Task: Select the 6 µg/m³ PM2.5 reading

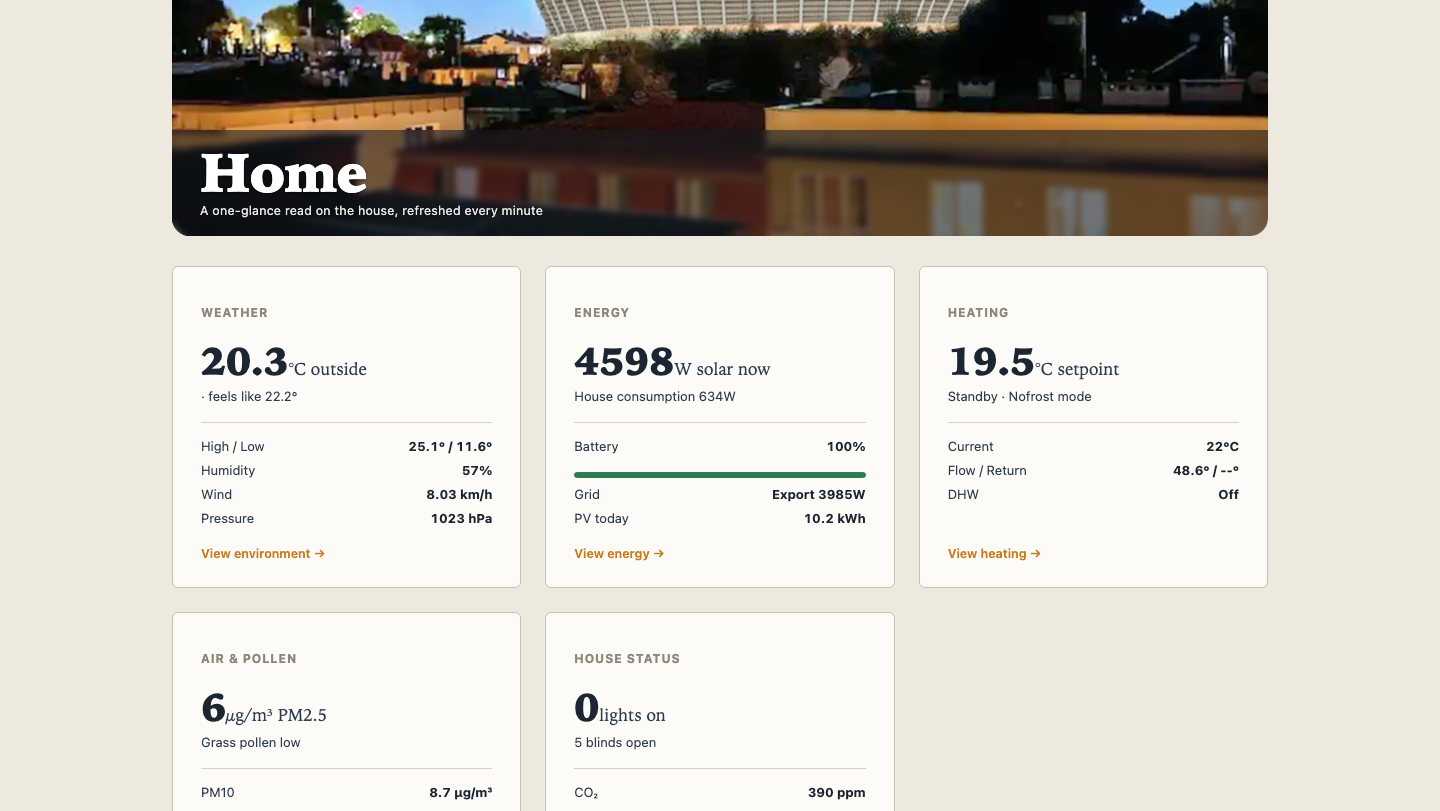Action: [264, 708]
